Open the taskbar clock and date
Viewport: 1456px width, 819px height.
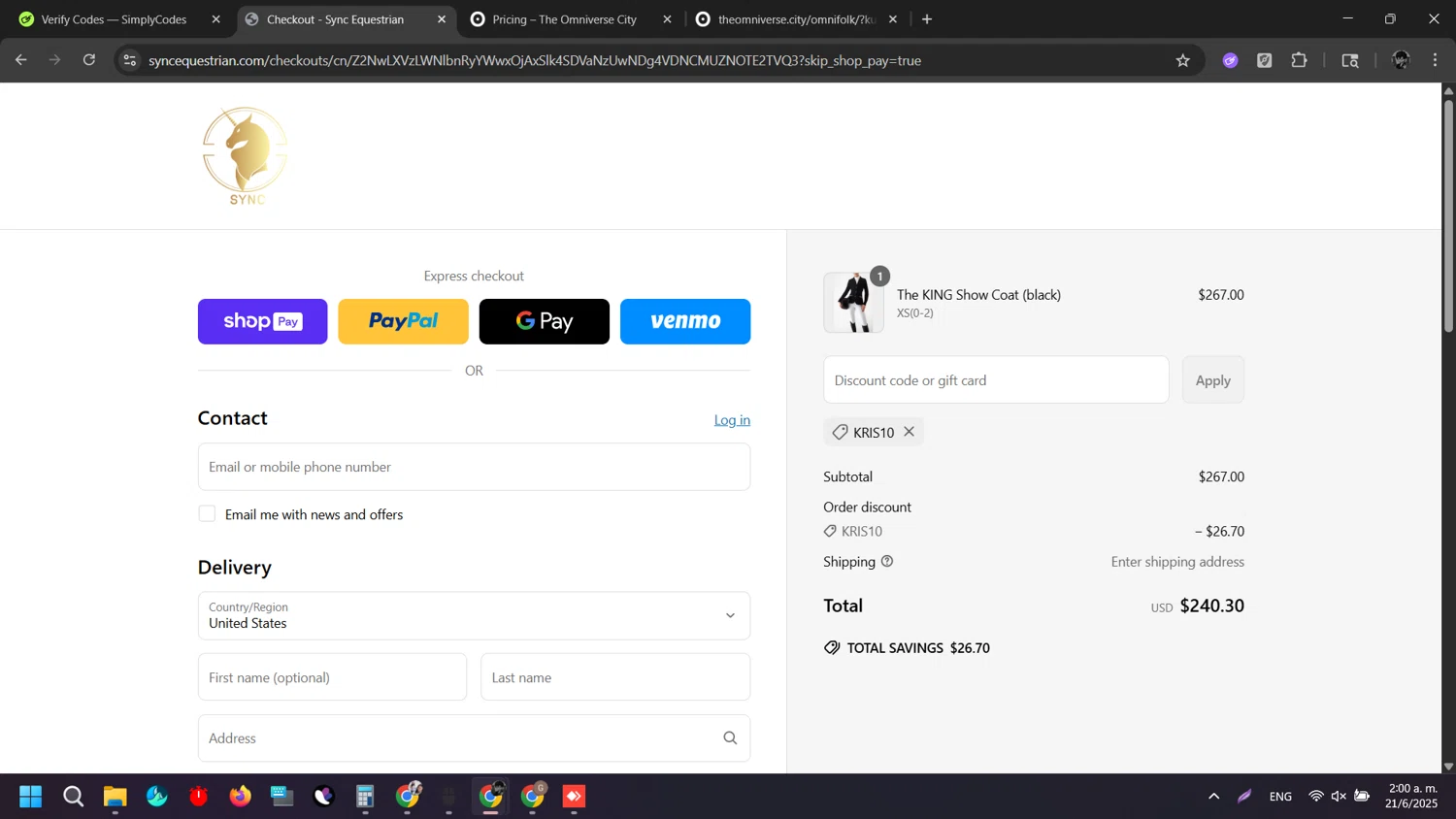(x=1412, y=796)
